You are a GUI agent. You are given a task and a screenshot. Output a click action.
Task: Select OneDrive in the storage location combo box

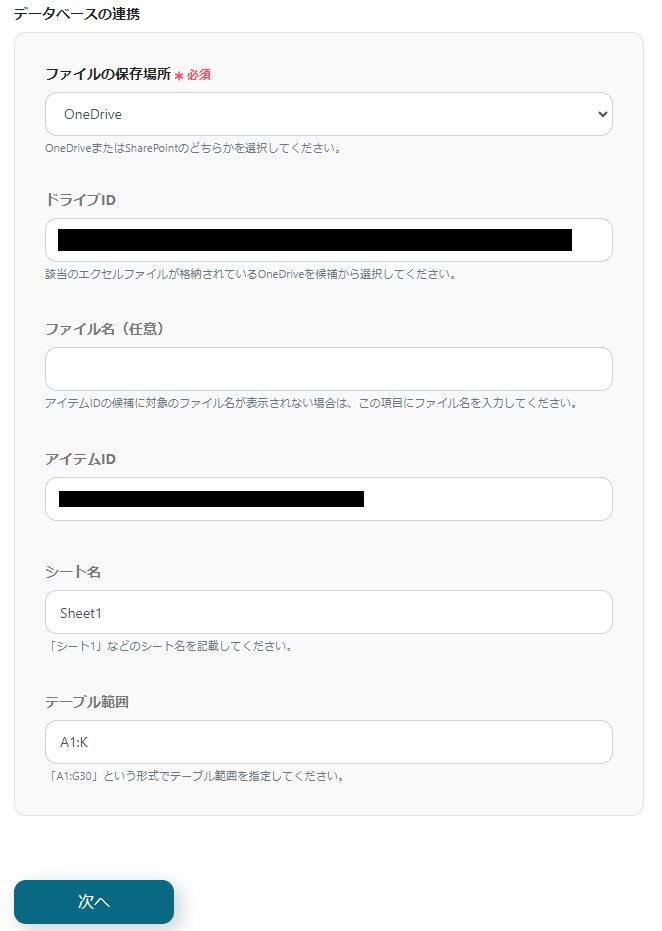[x=328, y=114]
